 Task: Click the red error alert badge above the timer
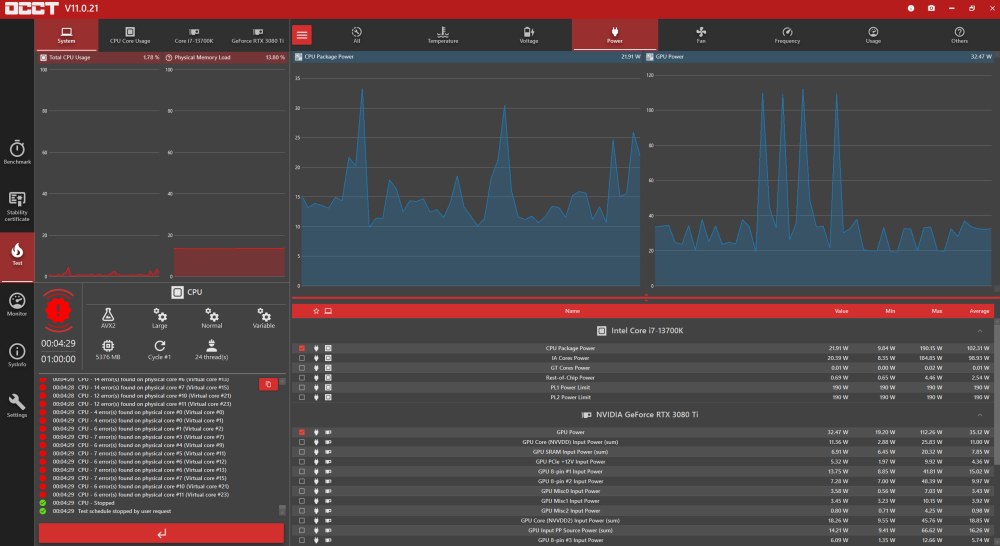58,311
